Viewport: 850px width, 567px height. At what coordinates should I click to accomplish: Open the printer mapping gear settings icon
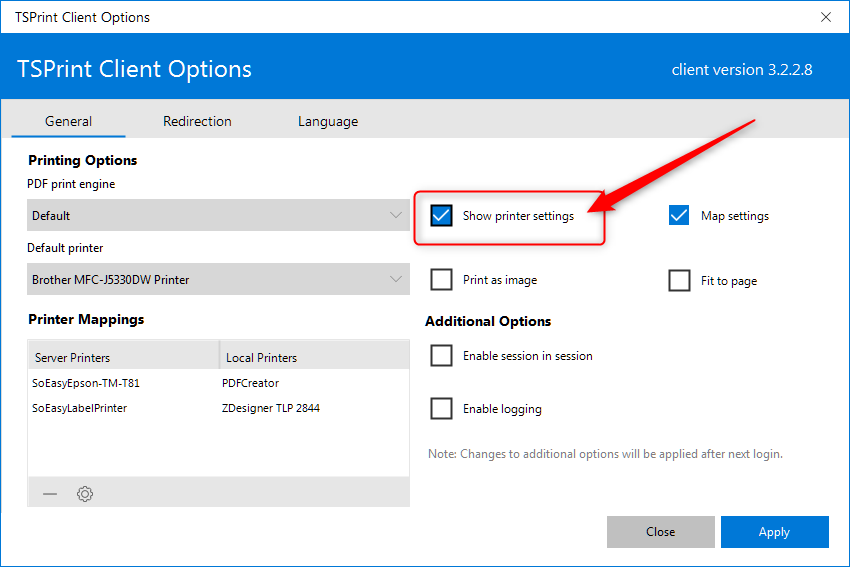pyautogui.click(x=85, y=493)
